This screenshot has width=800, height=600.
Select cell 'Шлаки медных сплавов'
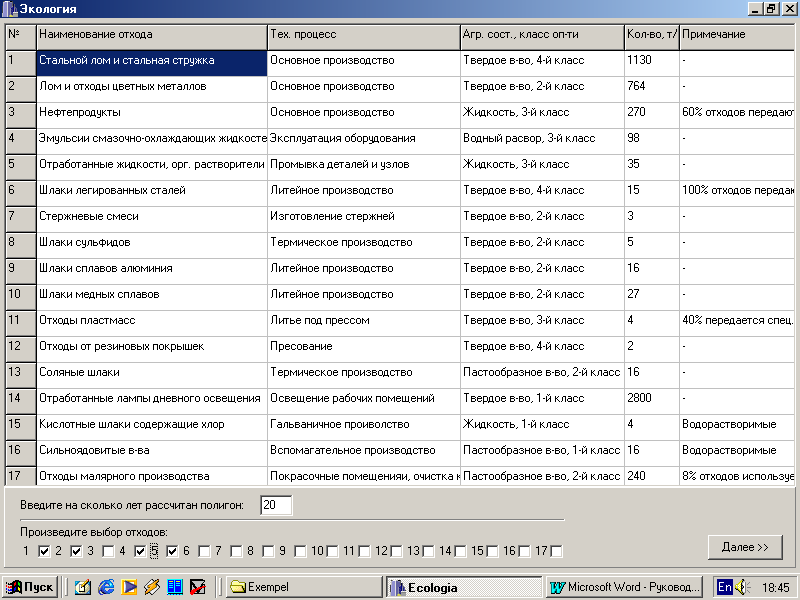pos(152,297)
